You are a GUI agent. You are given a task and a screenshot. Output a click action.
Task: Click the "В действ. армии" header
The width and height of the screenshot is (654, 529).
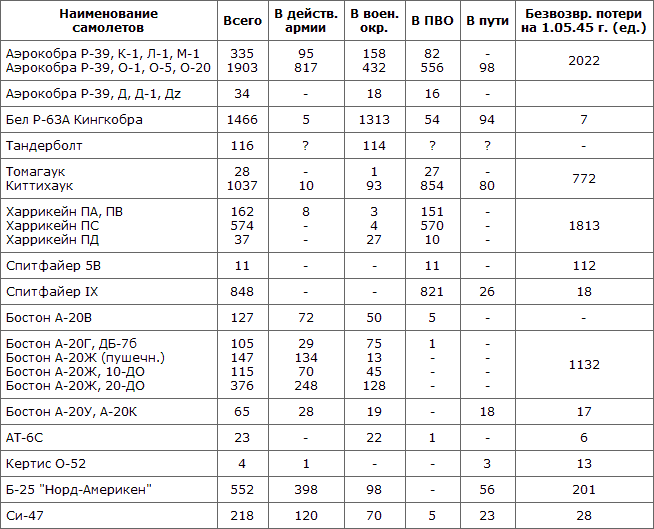pos(304,20)
